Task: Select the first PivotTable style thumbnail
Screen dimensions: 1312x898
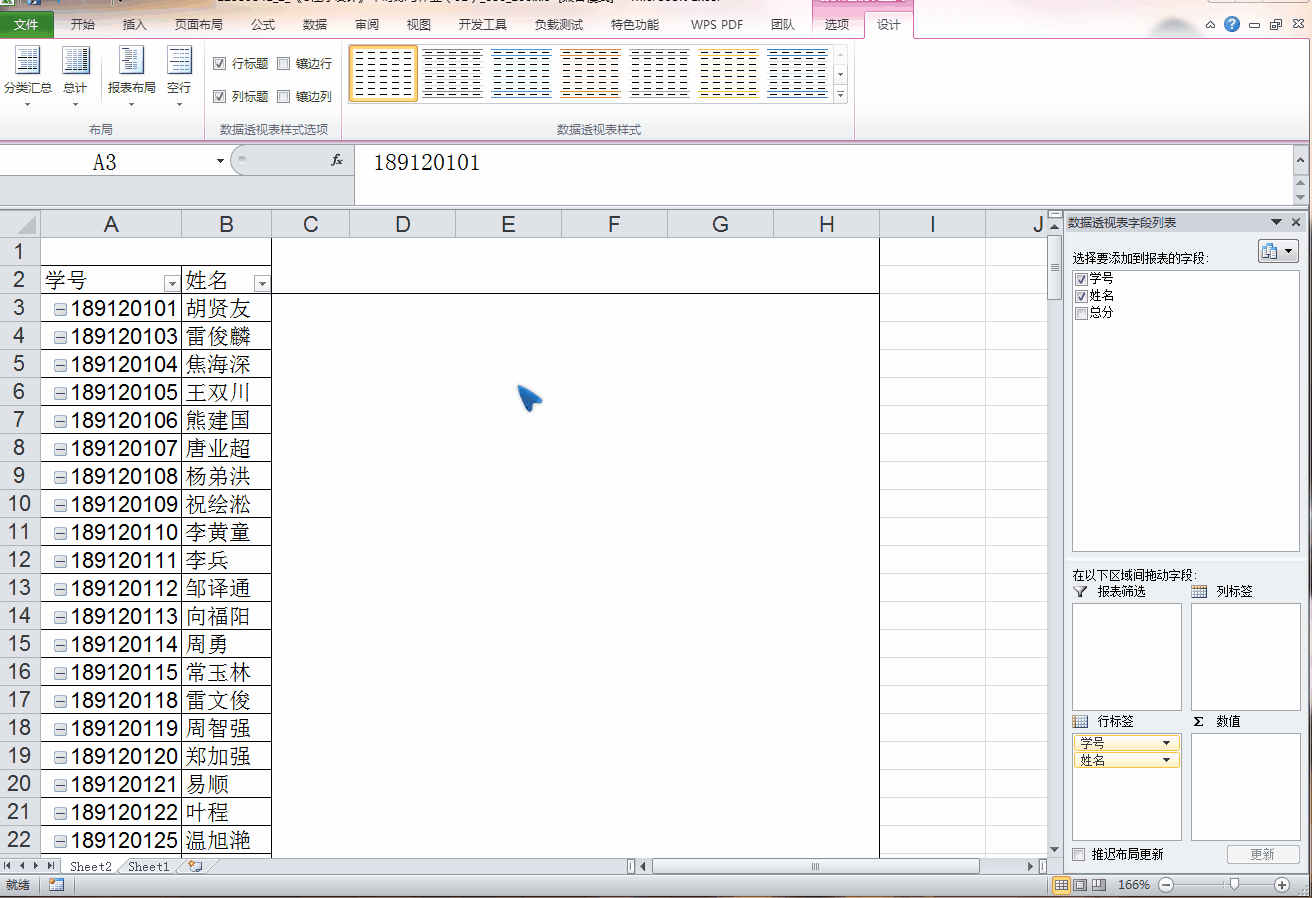Action: point(383,73)
